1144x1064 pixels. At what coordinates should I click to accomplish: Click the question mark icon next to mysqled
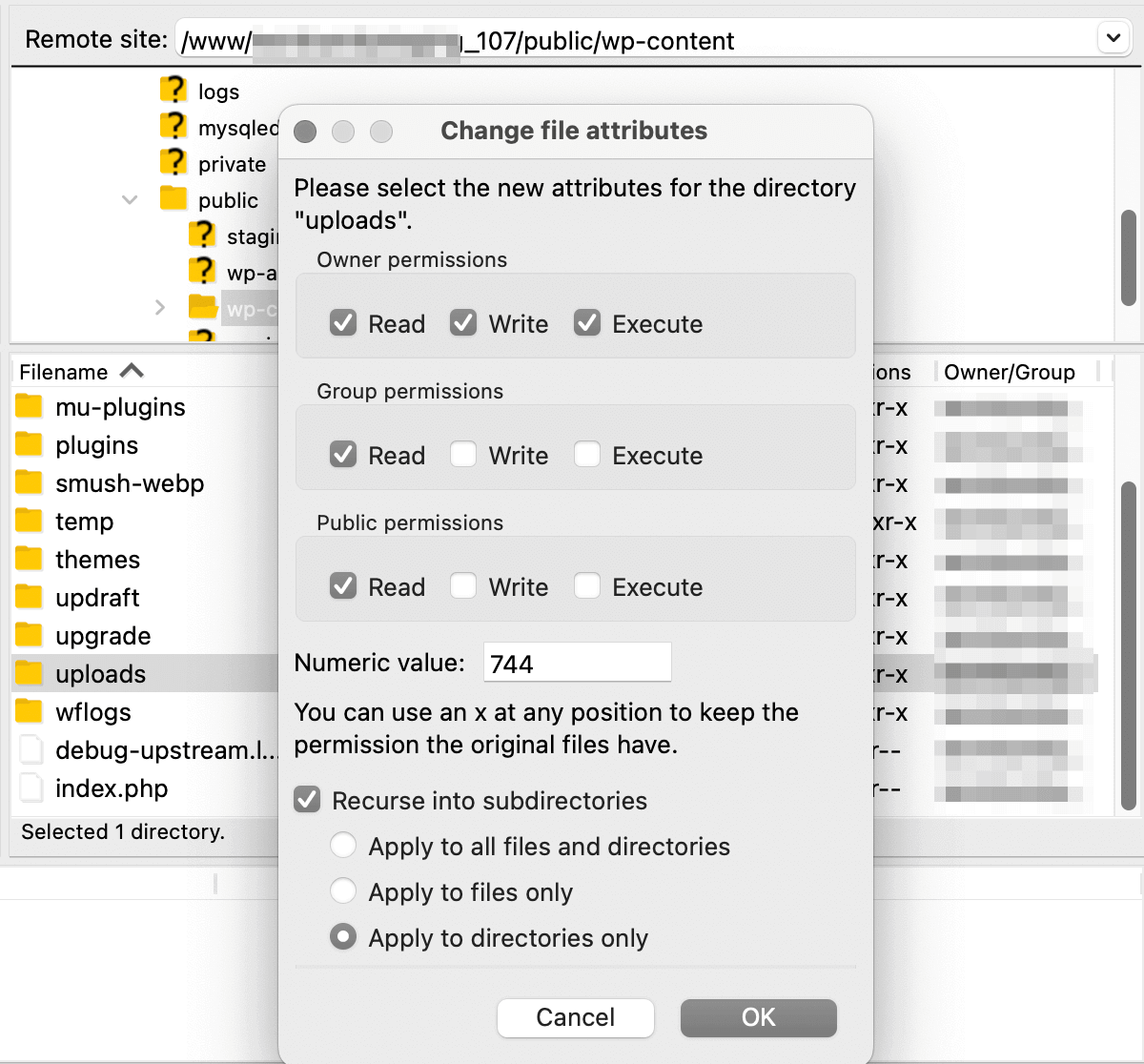point(173,127)
